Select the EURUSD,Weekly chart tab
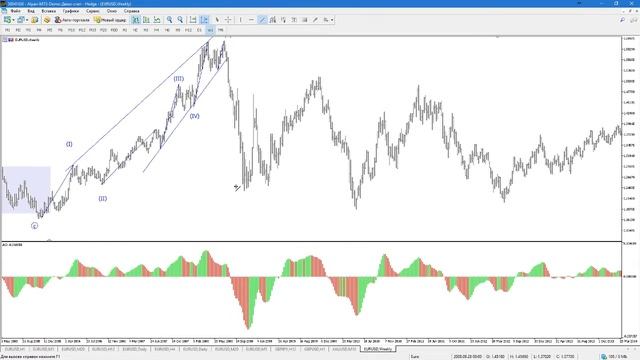The width and height of the screenshot is (640, 360). pyautogui.click(x=378, y=349)
